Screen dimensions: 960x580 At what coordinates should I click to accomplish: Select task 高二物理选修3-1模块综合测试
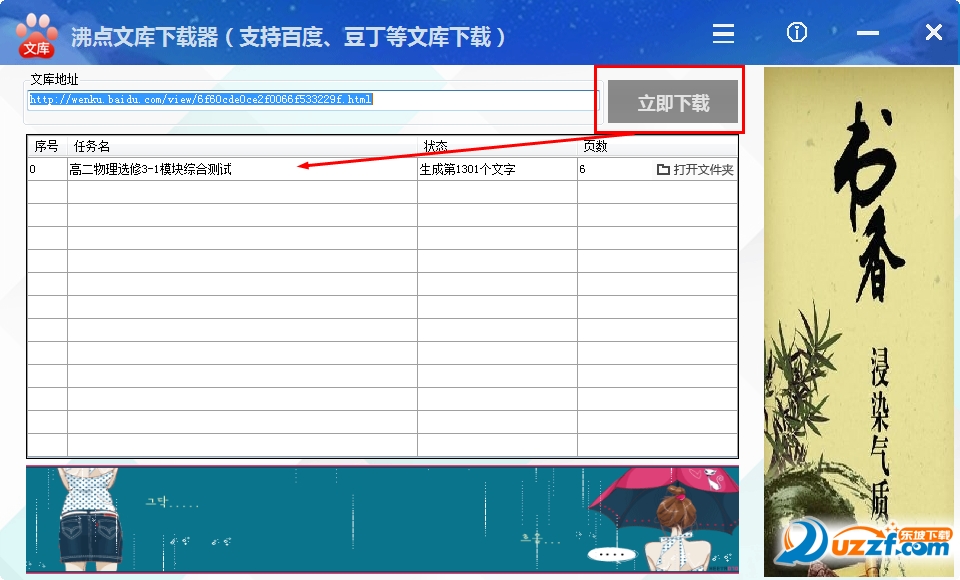150,170
